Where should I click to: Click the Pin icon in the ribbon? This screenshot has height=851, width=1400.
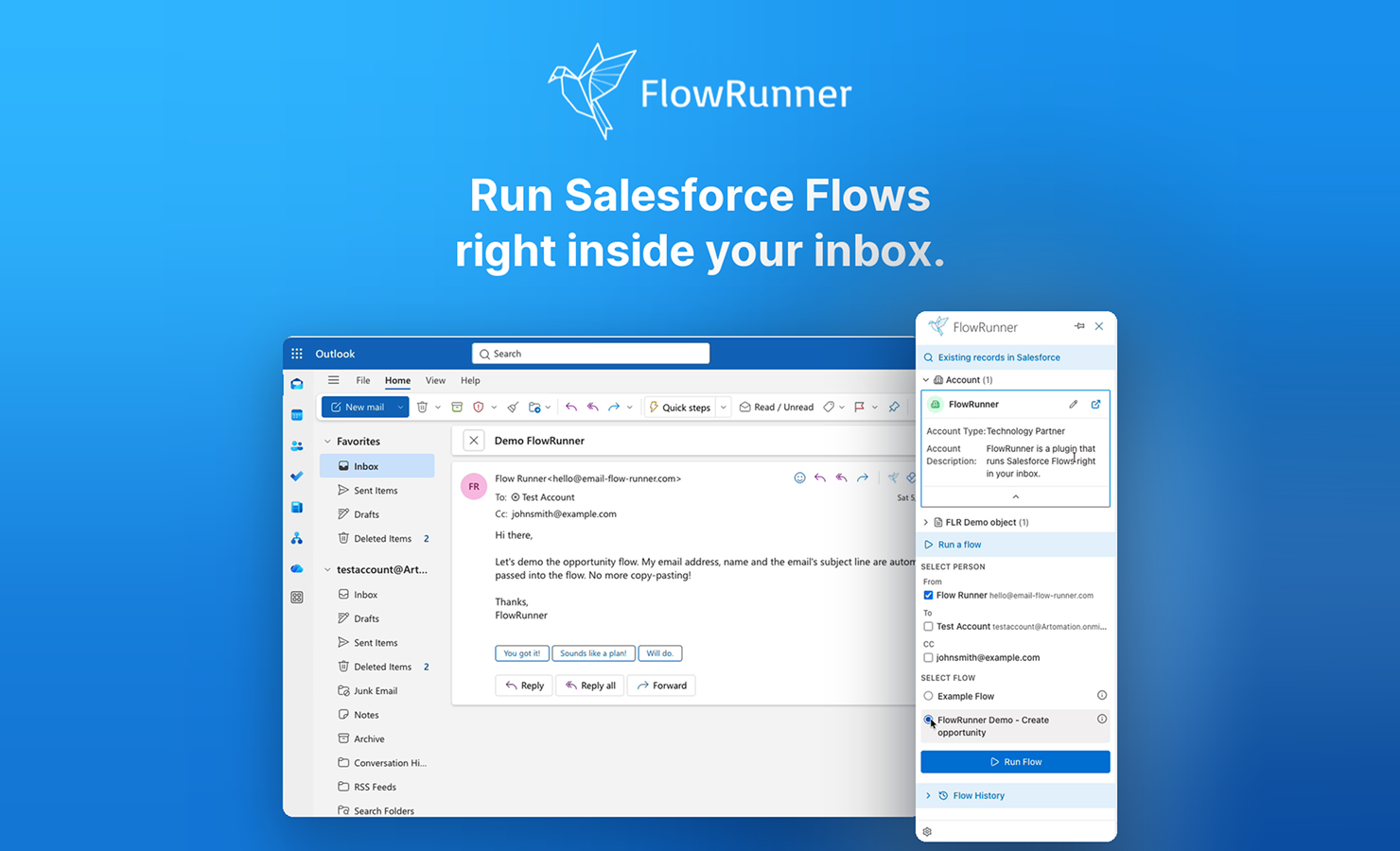click(x=894, y=407)
